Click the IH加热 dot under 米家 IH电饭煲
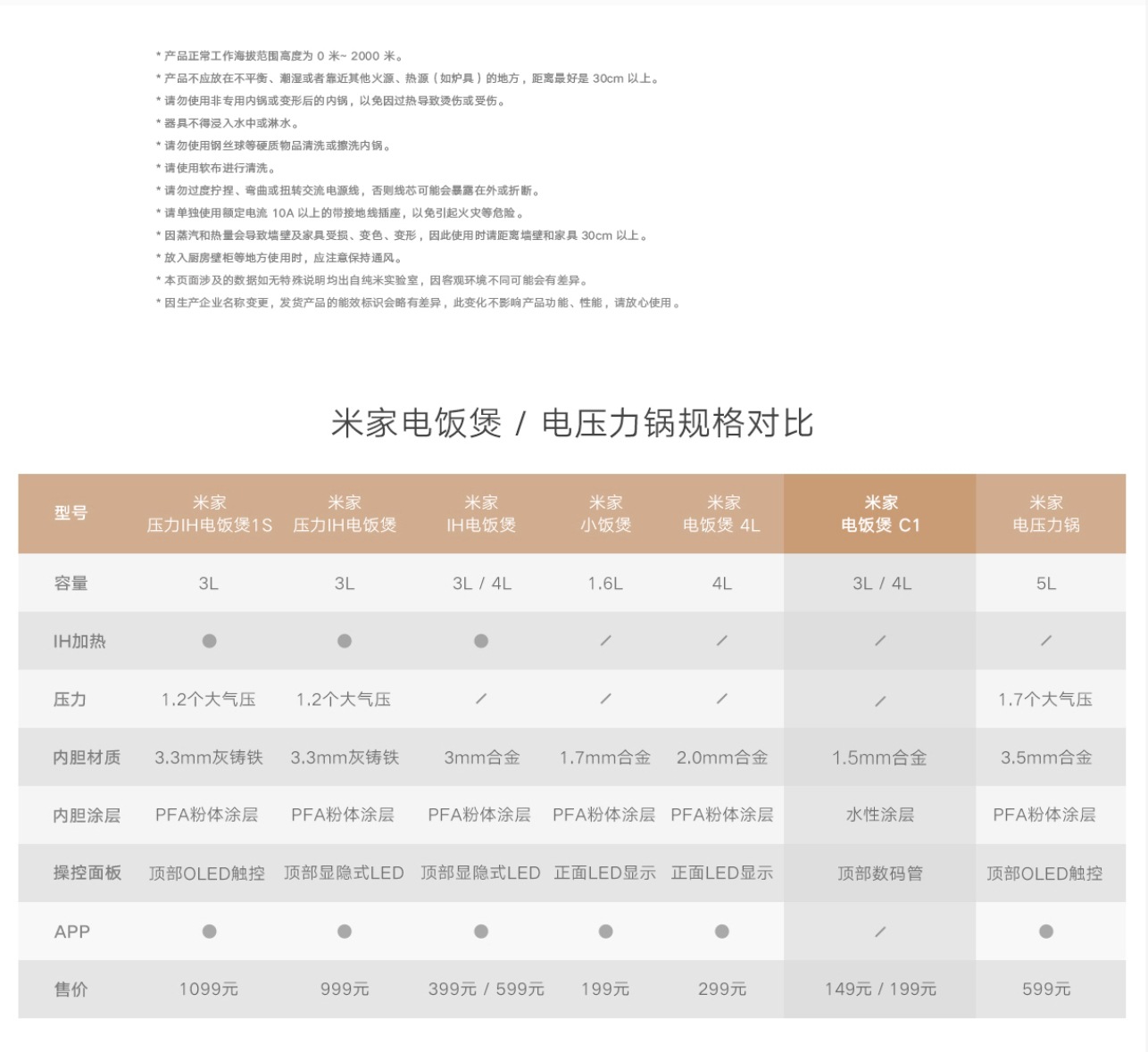This screenshot has width=1148, height=1052. point(481,641)
